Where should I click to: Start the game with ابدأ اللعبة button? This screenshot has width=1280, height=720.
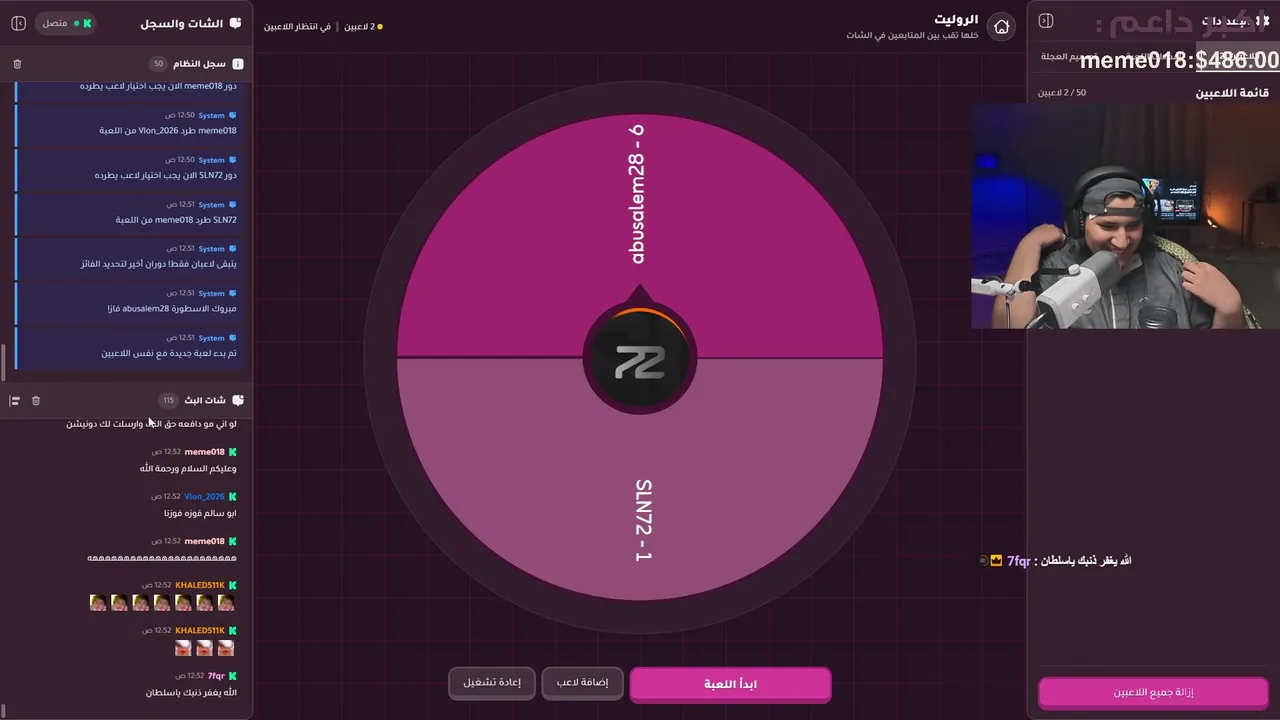point(730,684)
